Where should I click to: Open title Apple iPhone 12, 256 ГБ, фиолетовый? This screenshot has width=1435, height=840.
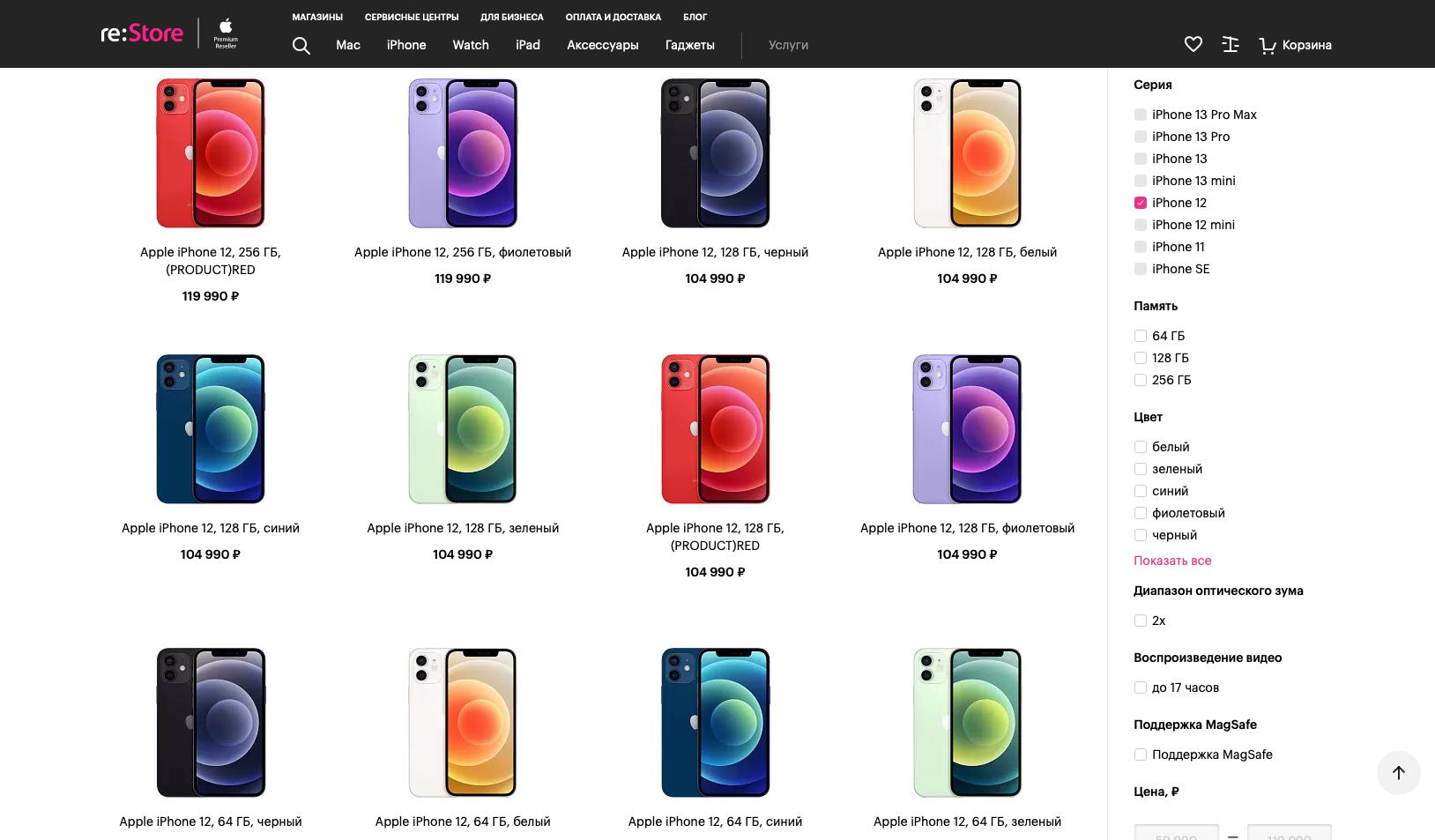(463, 252)
